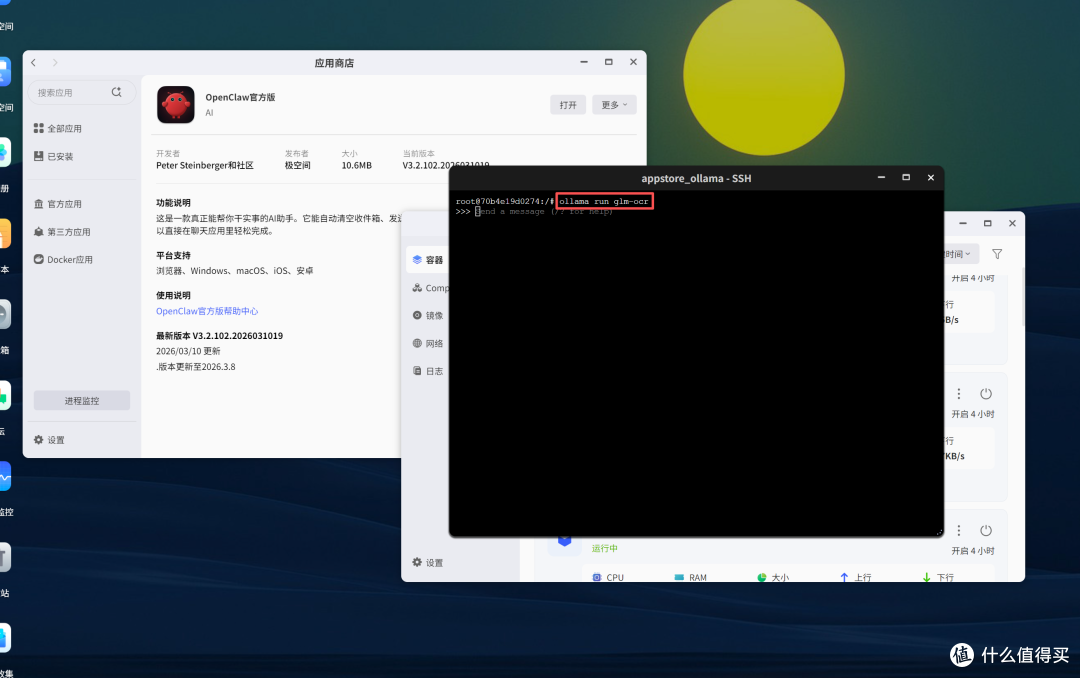Open 已安装 apps list

(54, 156)
